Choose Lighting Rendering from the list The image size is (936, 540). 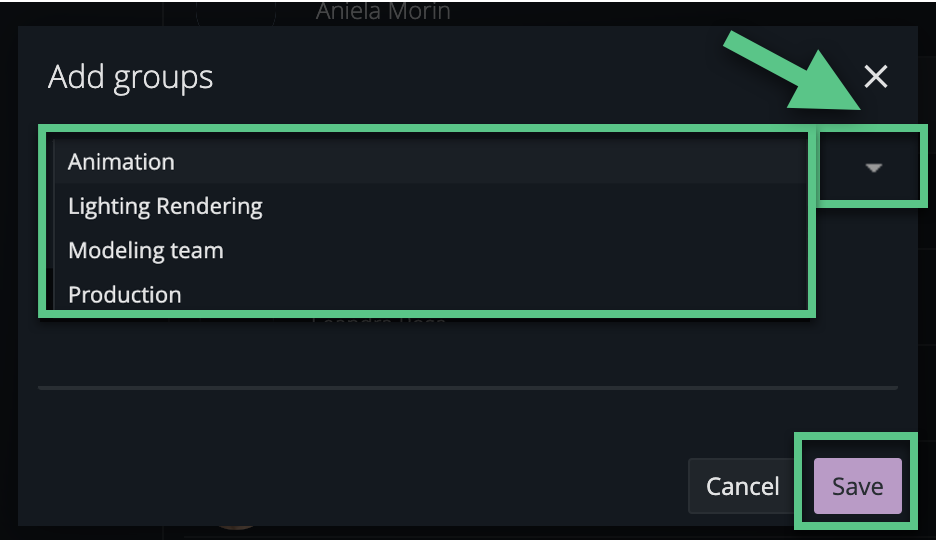pyautogui.click(x=165, y=207)
